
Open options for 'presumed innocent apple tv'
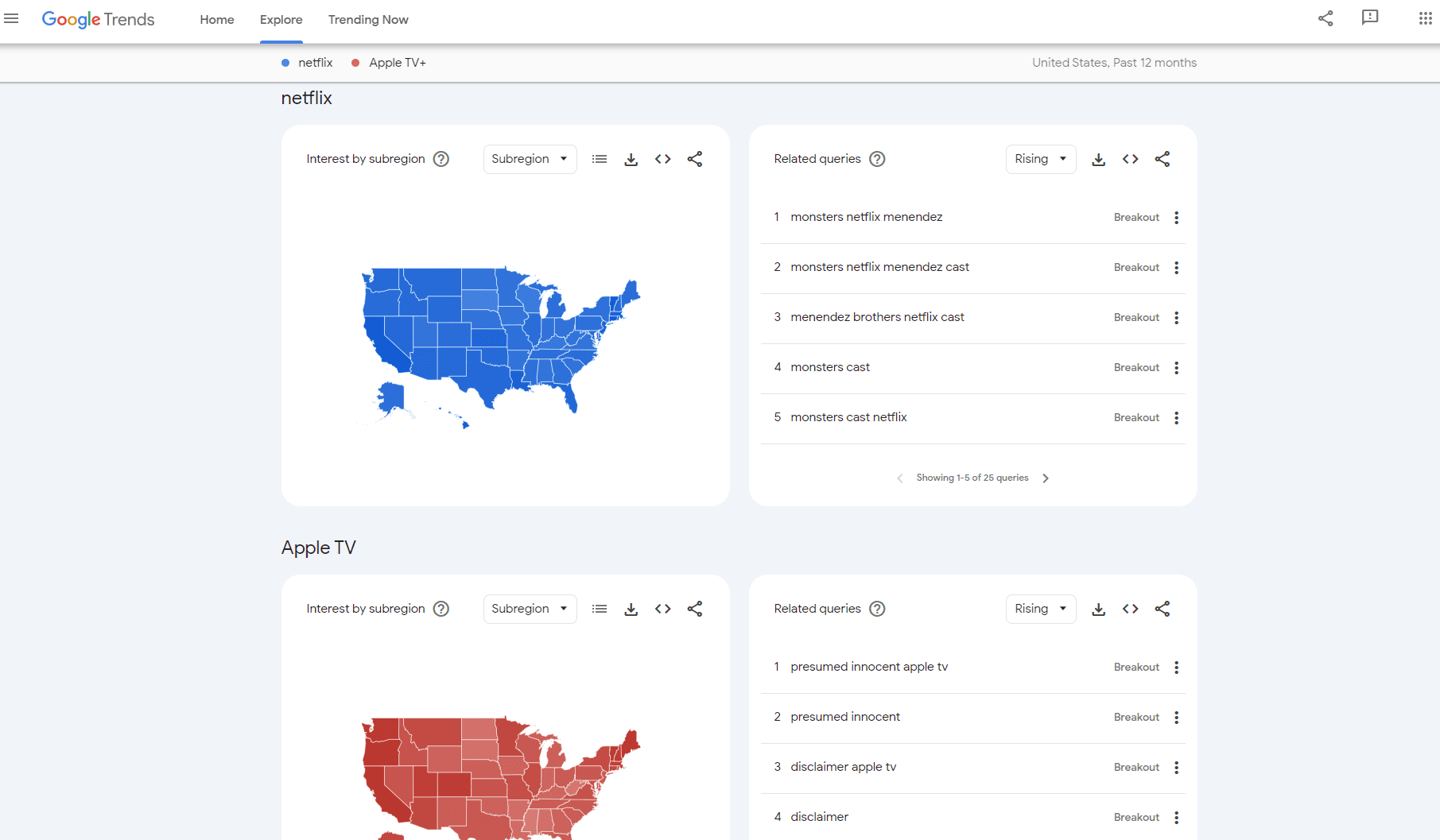coord(1177,668)
